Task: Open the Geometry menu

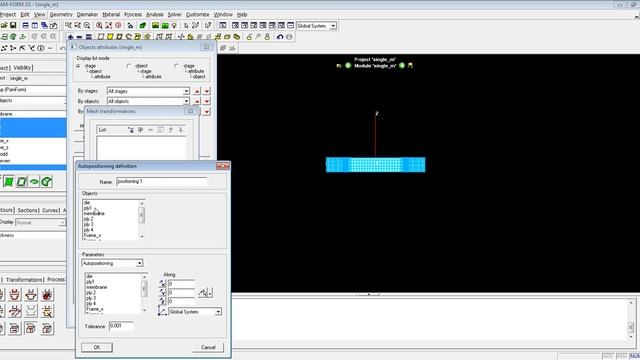Action: [61, 15]
